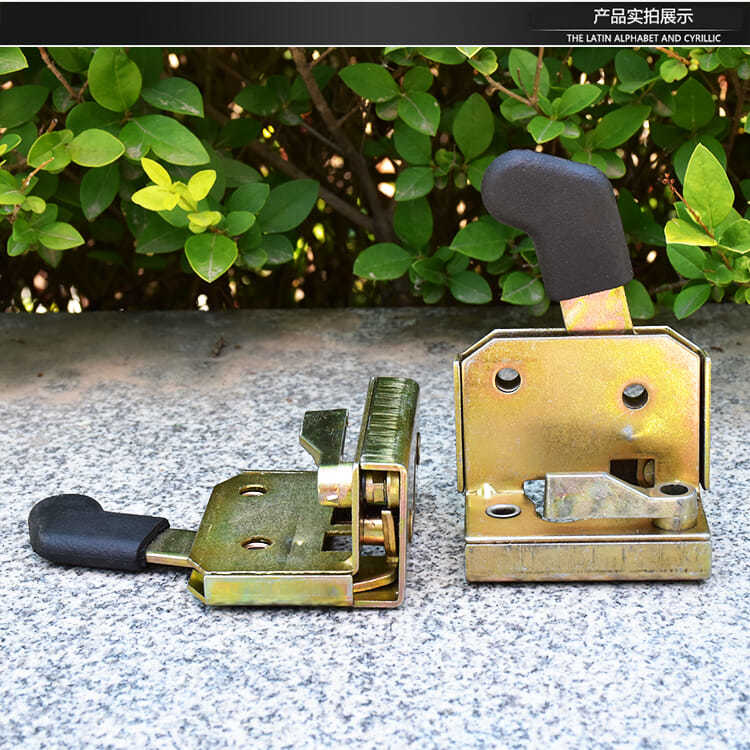Screen dimensions: 750x750
Task: Click the bolt nut on the left latch
Action: click(x=376, y=490)
